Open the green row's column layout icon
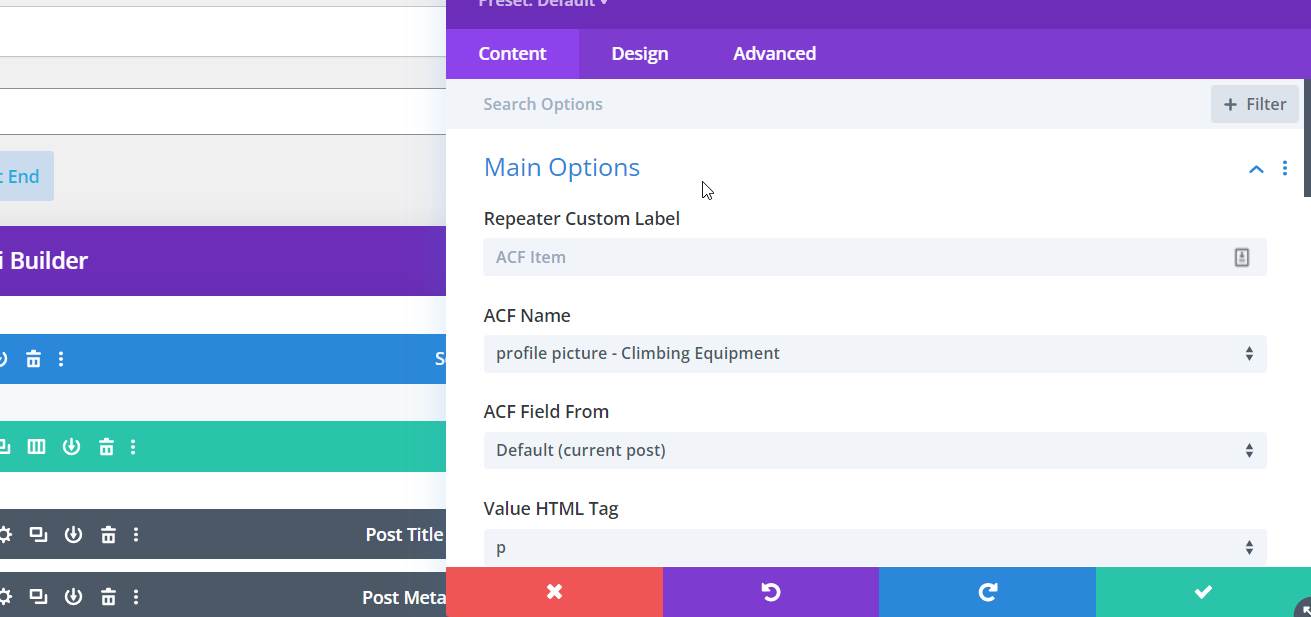Viewport: 1311px width, 617px height. pyautogui.click(x=36, y=447)
